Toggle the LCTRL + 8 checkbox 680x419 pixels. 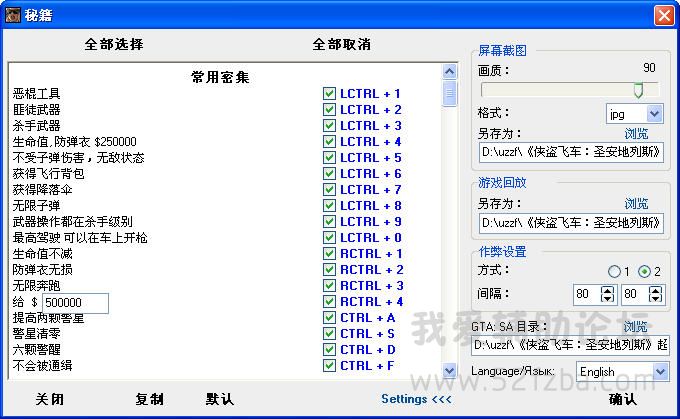coord(329,206)
